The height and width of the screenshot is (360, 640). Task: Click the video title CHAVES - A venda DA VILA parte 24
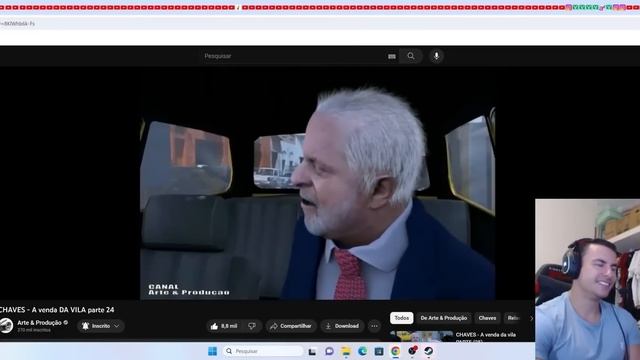pyautogui.click(x=57, y=310)
